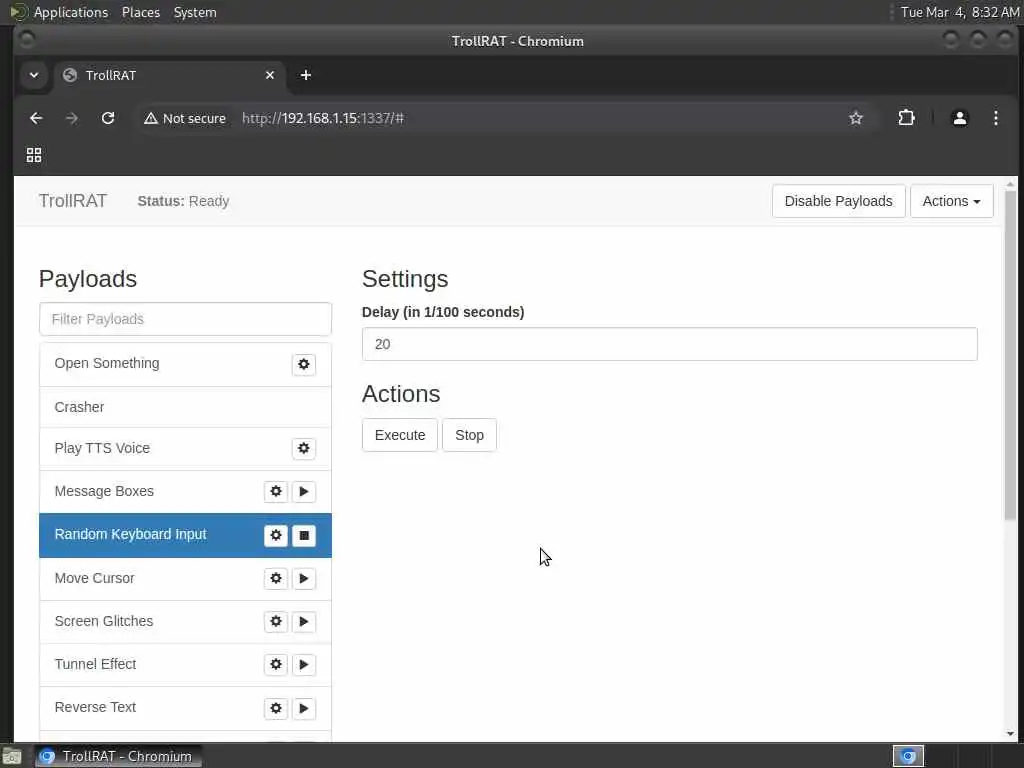This screenshot has height=768, width=1024.
Task: Open Screen Glitches settings gear
Action: point(276,622)
